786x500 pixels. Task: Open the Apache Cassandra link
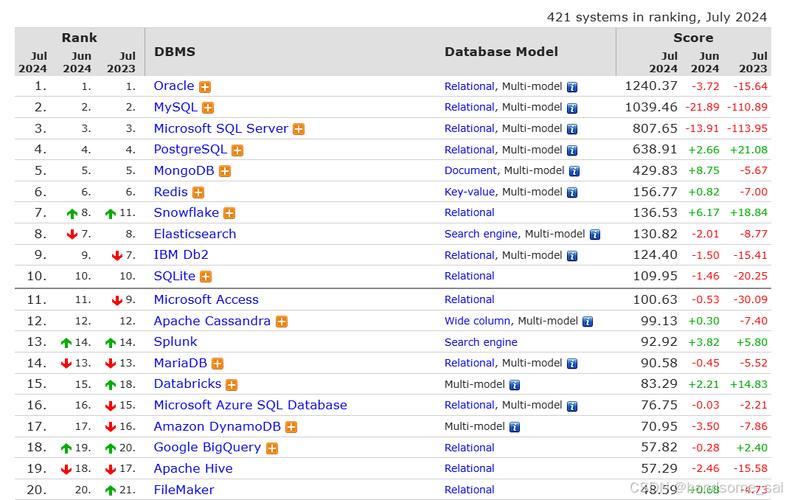coord(212,320)
